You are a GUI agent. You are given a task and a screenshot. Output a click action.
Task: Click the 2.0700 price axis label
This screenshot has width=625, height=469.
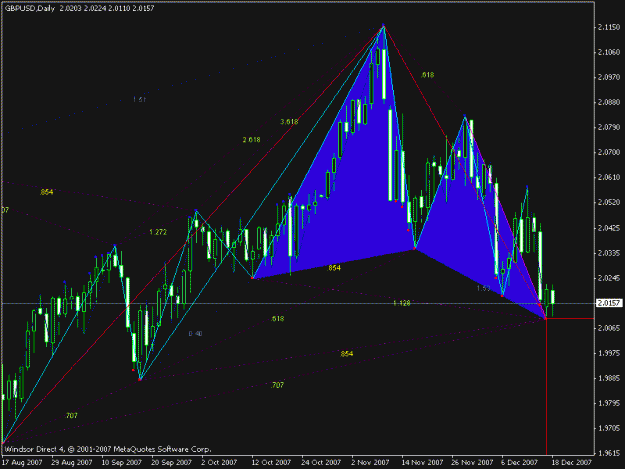click(x=609, y=152)
